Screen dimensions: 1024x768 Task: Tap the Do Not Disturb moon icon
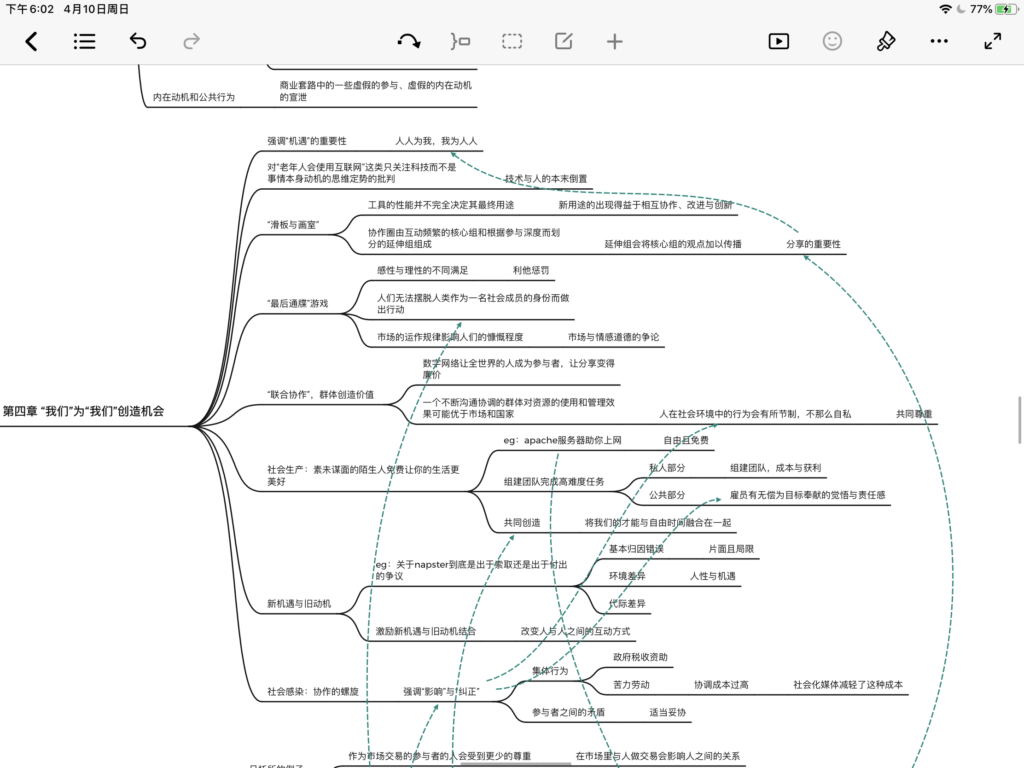point(961,9)
